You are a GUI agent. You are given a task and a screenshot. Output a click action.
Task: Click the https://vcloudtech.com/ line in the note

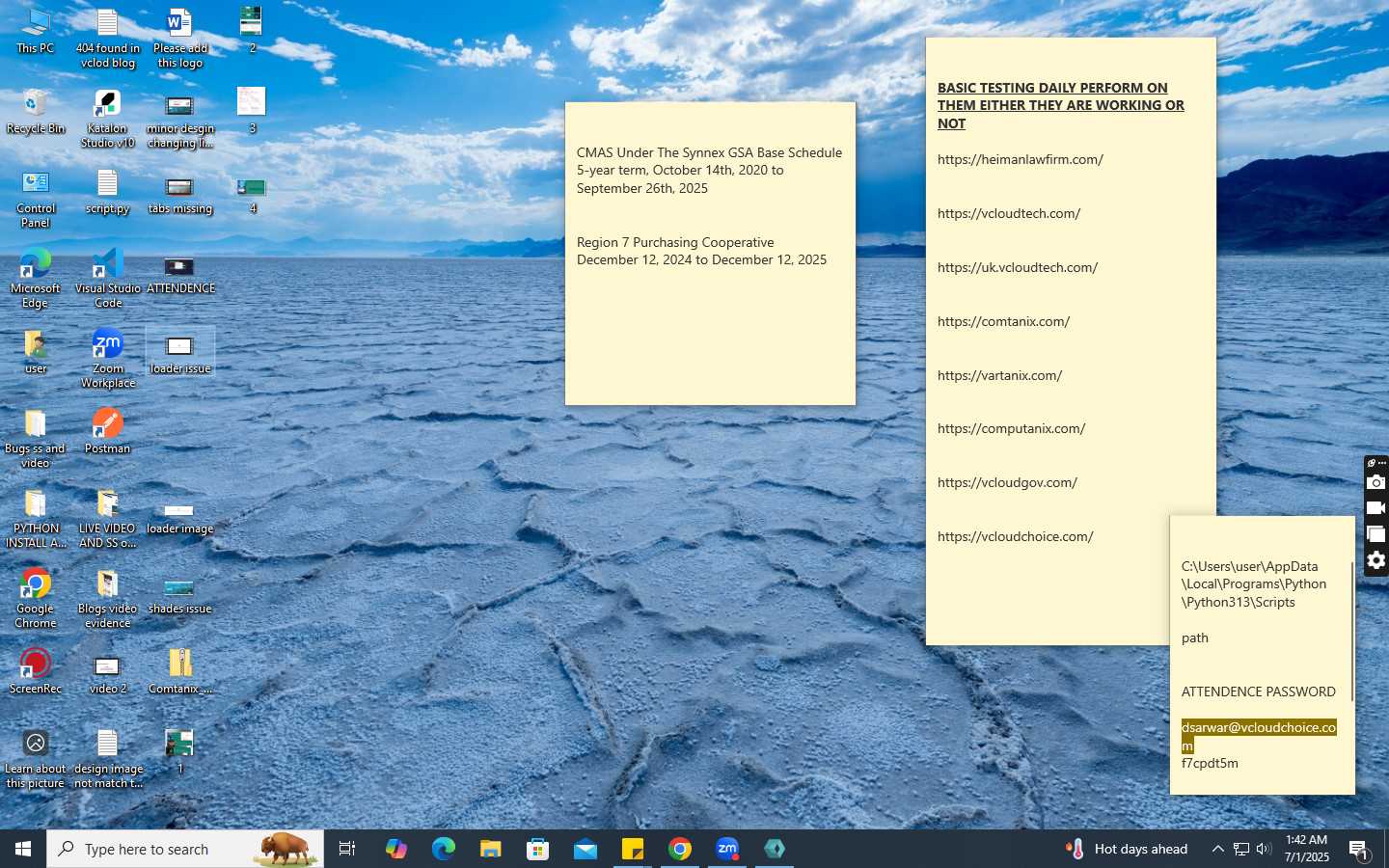pos(1009,213)
